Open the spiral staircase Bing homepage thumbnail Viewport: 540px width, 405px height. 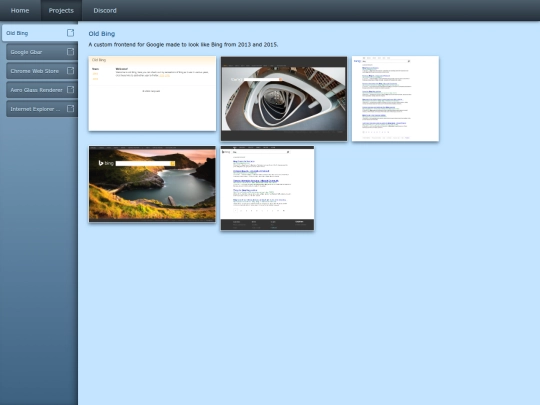point(284,98)
